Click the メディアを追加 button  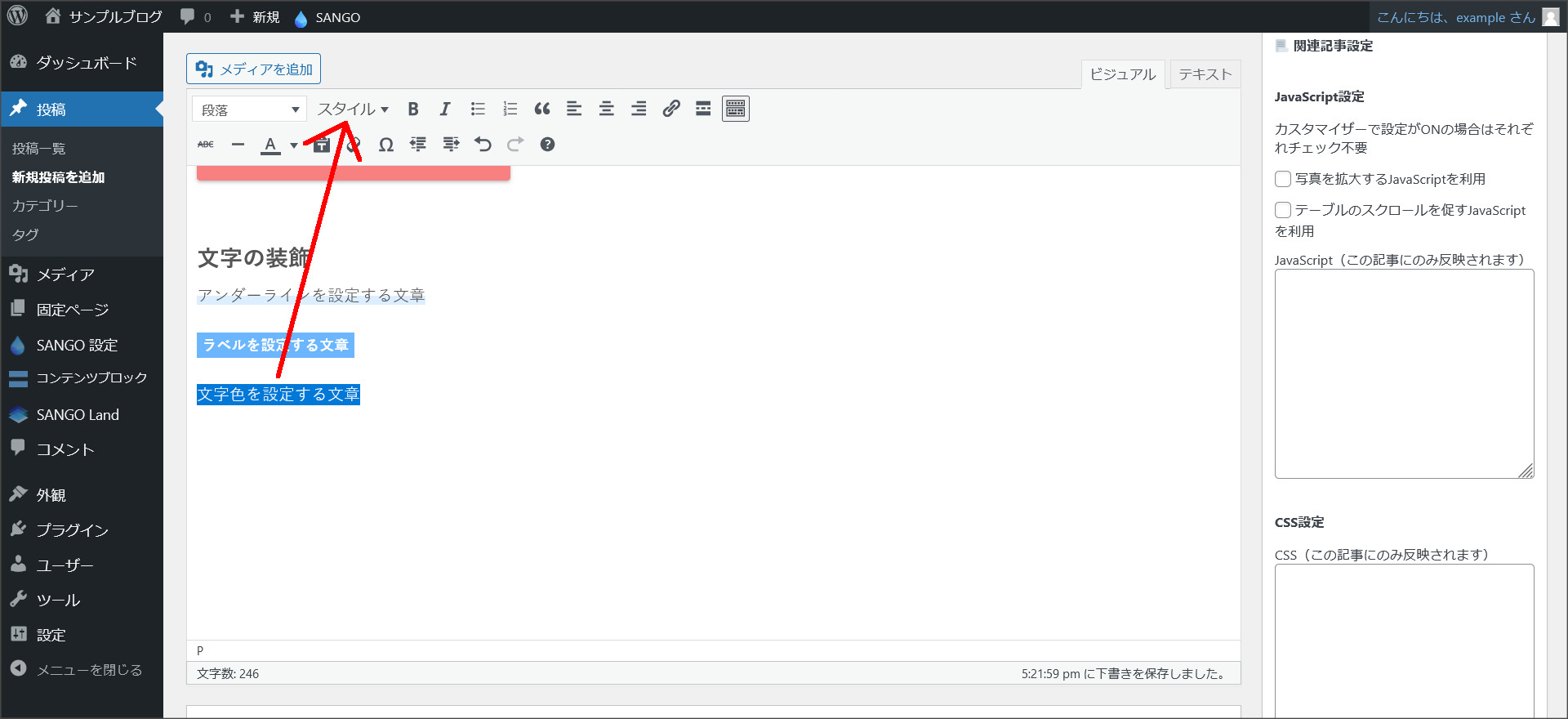pos(253,69)
